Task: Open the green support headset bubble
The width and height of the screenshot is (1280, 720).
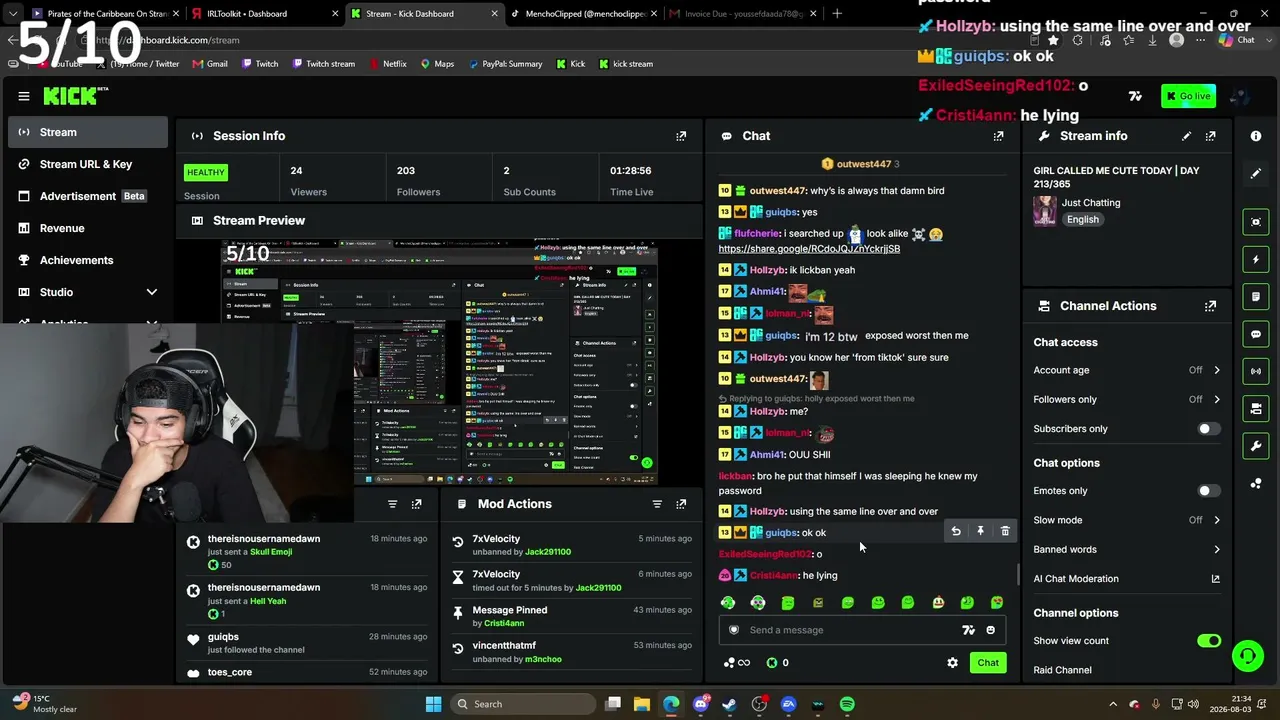Action: point(1247,656)
